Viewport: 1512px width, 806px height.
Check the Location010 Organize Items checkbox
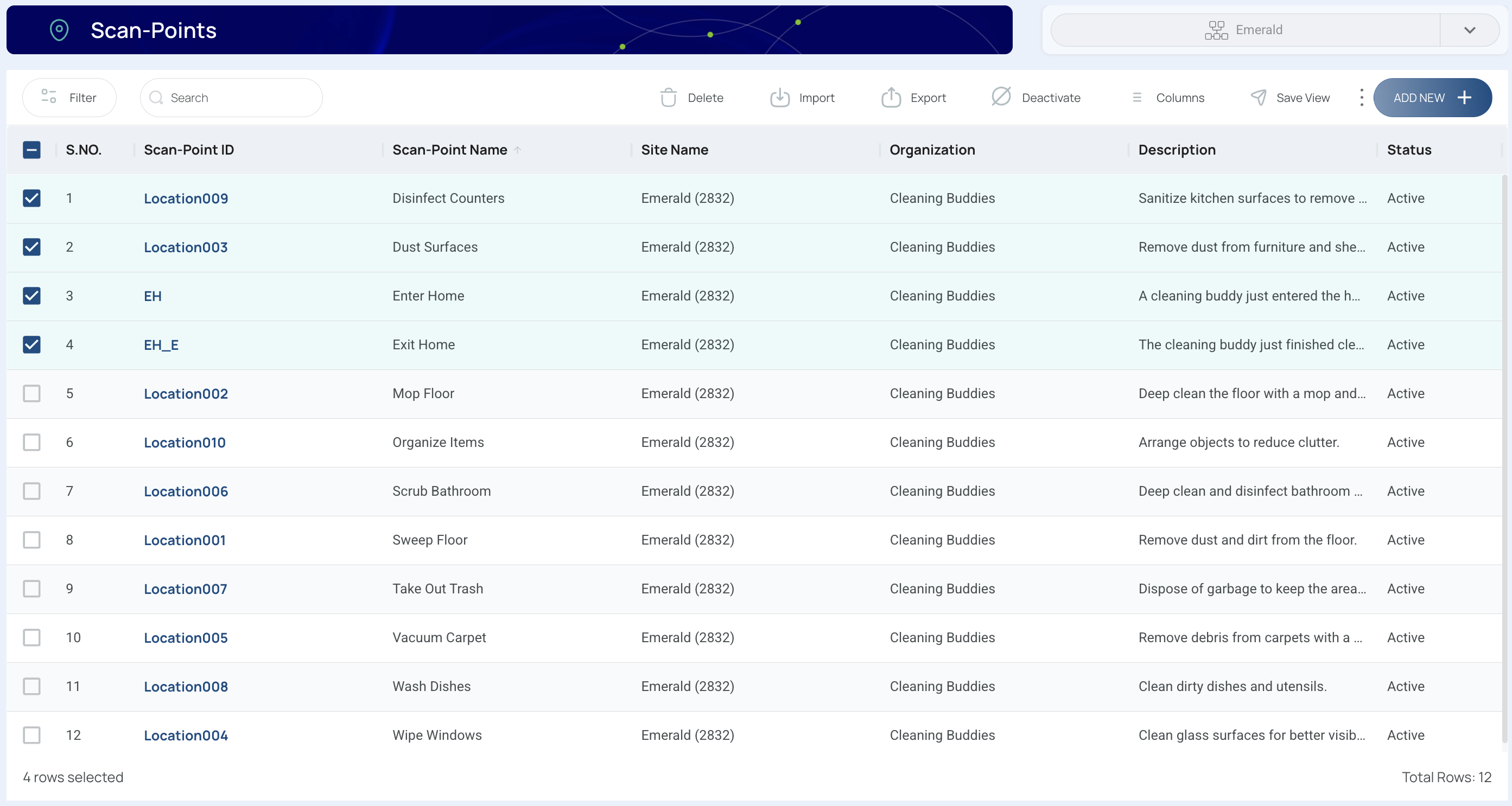coord(31,442)
